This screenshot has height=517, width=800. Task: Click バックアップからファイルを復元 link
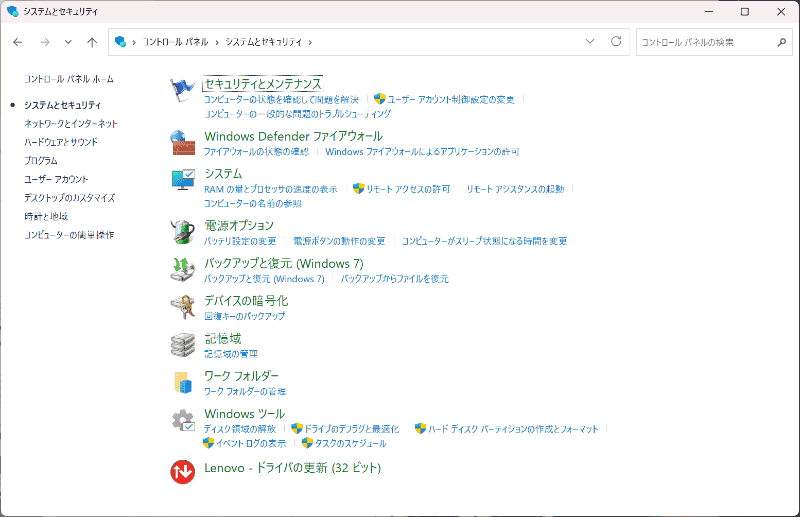(394, 279)
